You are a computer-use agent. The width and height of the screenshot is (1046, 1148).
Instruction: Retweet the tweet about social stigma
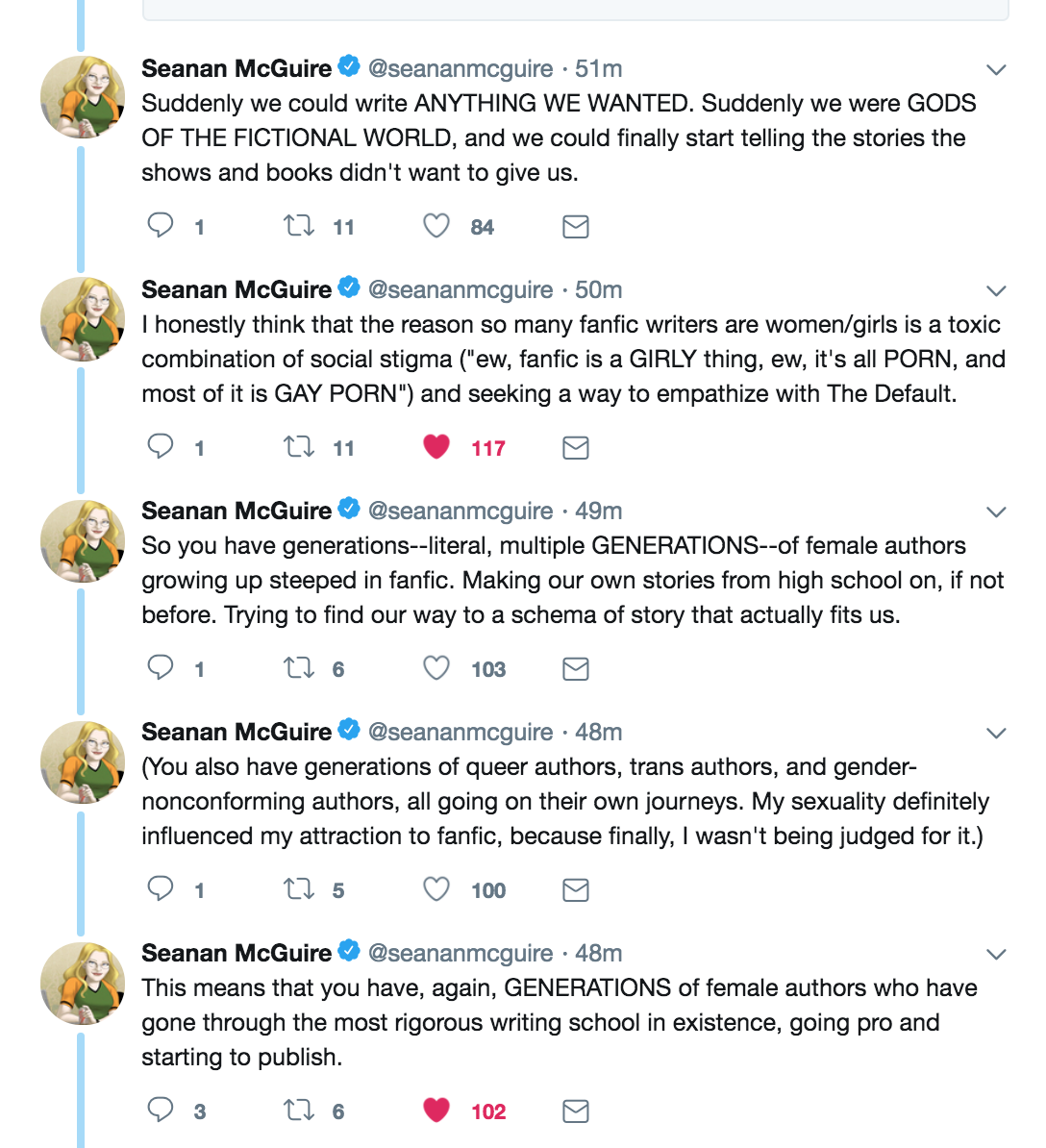(299, 447)
